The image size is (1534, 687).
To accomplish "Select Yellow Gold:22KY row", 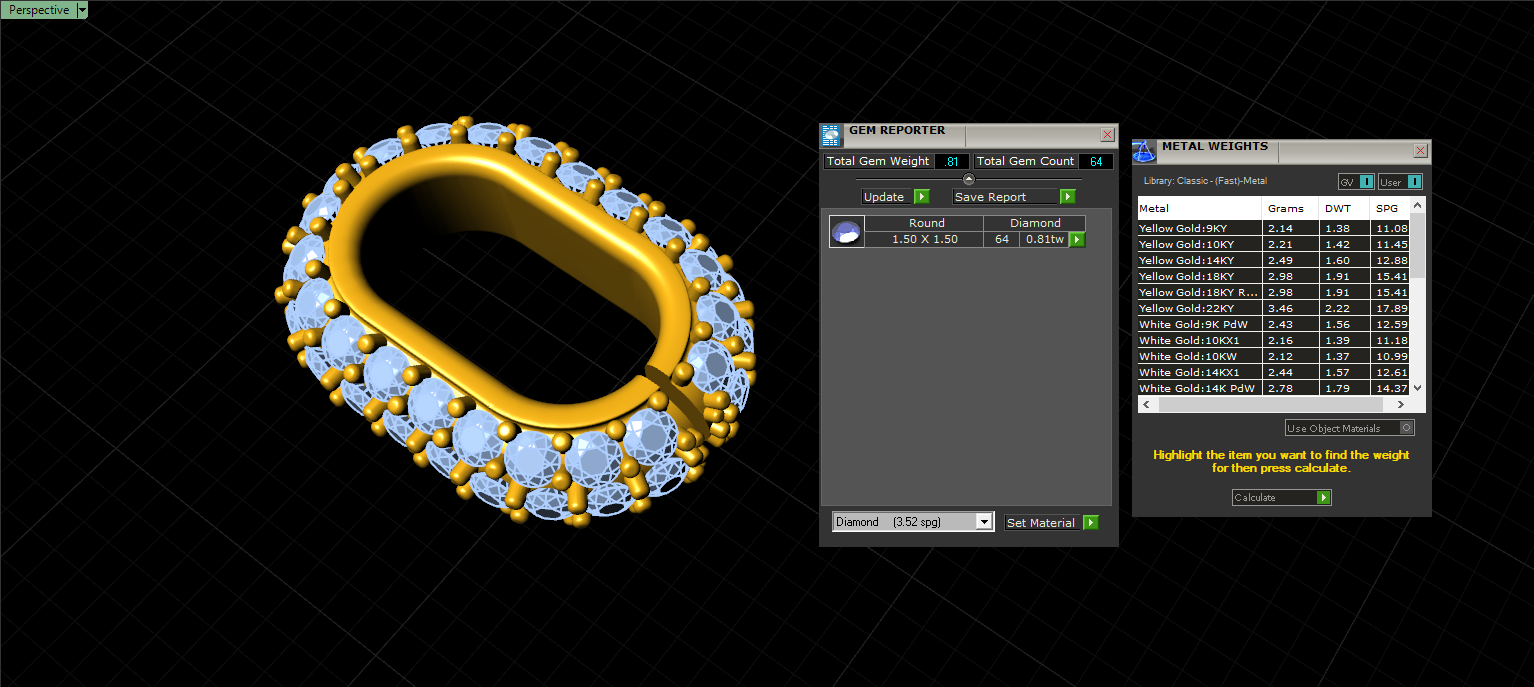I will (1274, 308).
